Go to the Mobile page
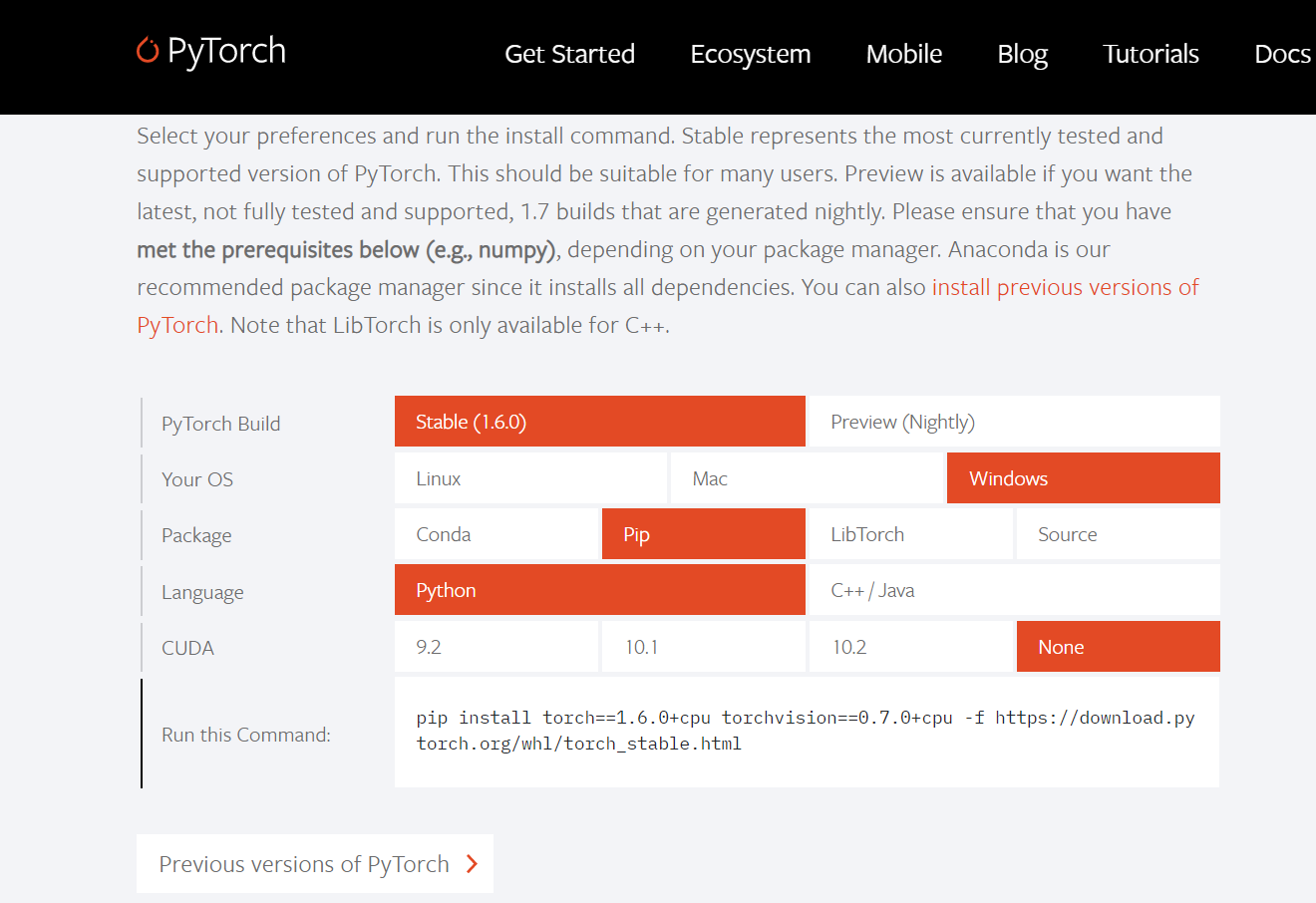 coord(904,54)
